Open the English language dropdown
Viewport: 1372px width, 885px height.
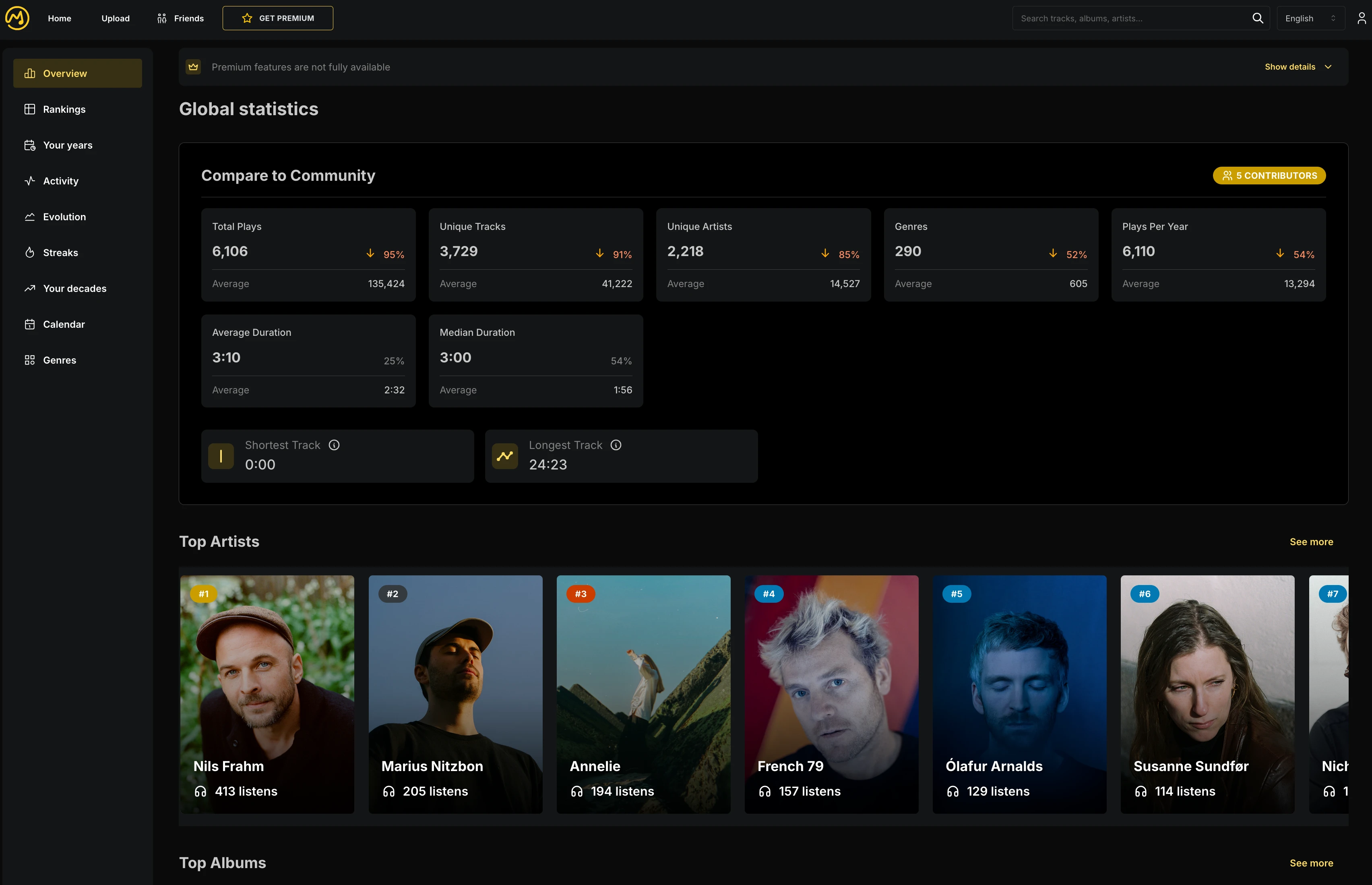pyautogui.click(x=1309, y=19)
